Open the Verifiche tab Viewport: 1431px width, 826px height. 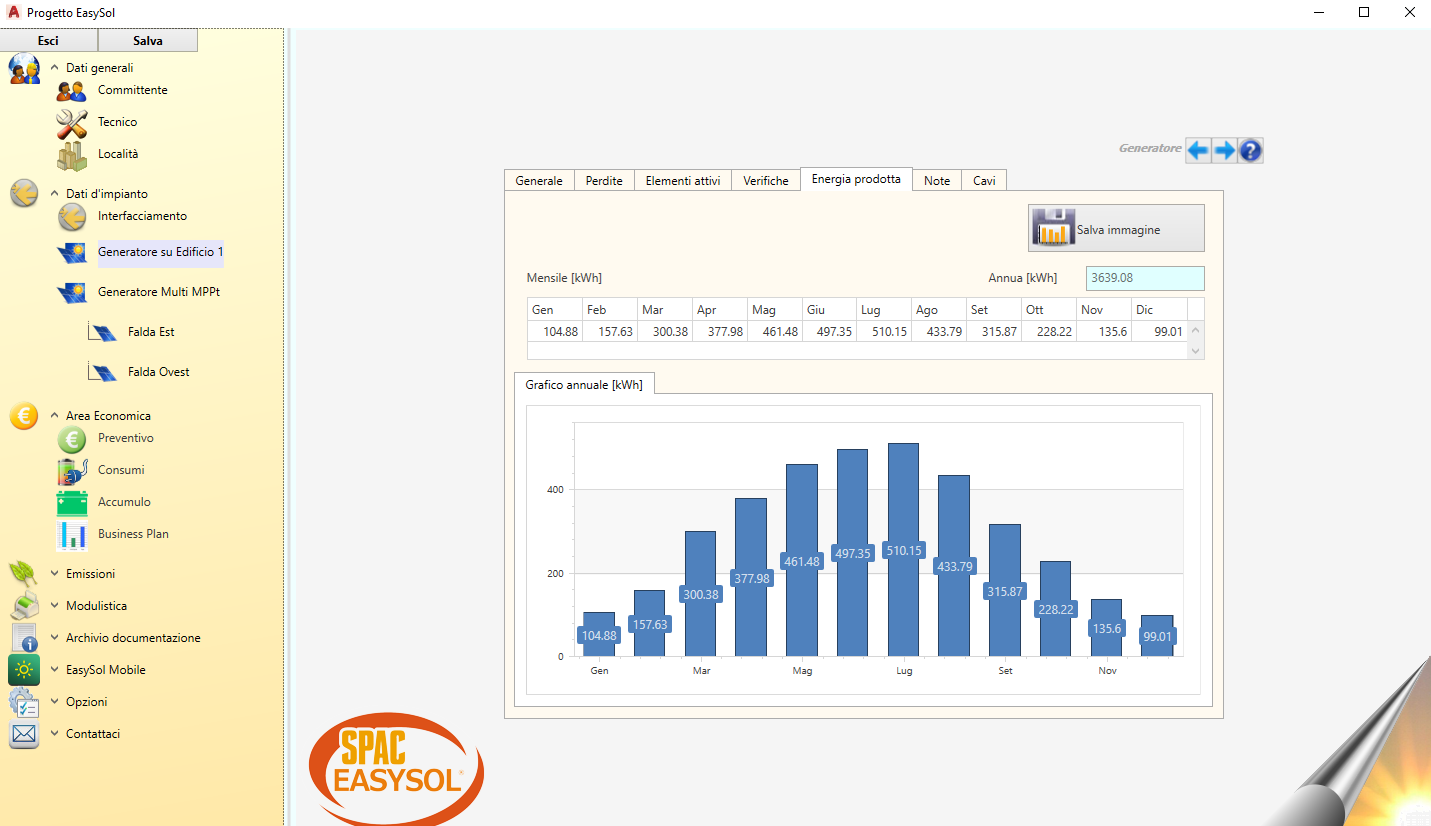[x=765, y=181]
